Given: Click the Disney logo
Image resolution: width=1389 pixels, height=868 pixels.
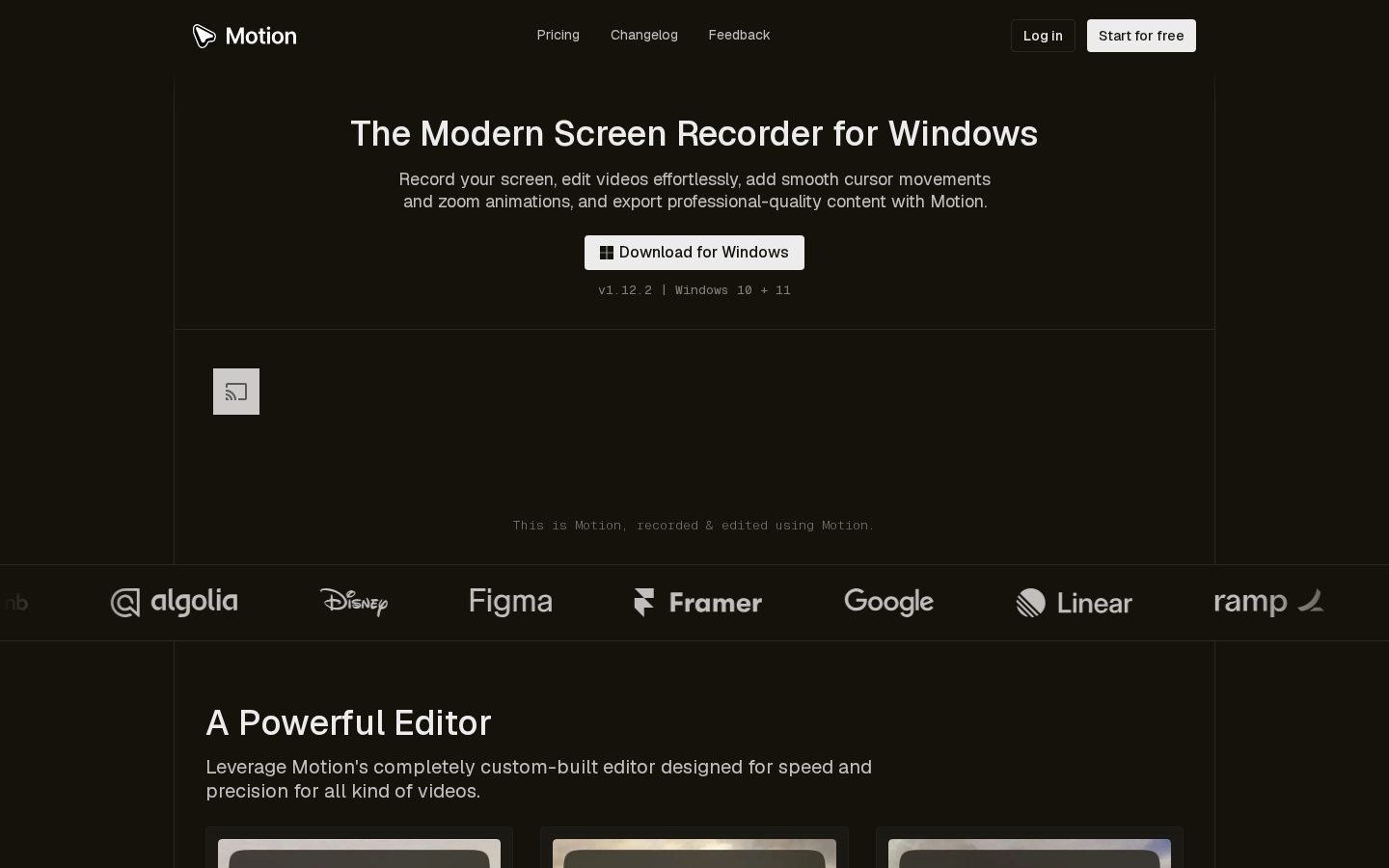Looking at the screenshot, I should click(354, 602).
